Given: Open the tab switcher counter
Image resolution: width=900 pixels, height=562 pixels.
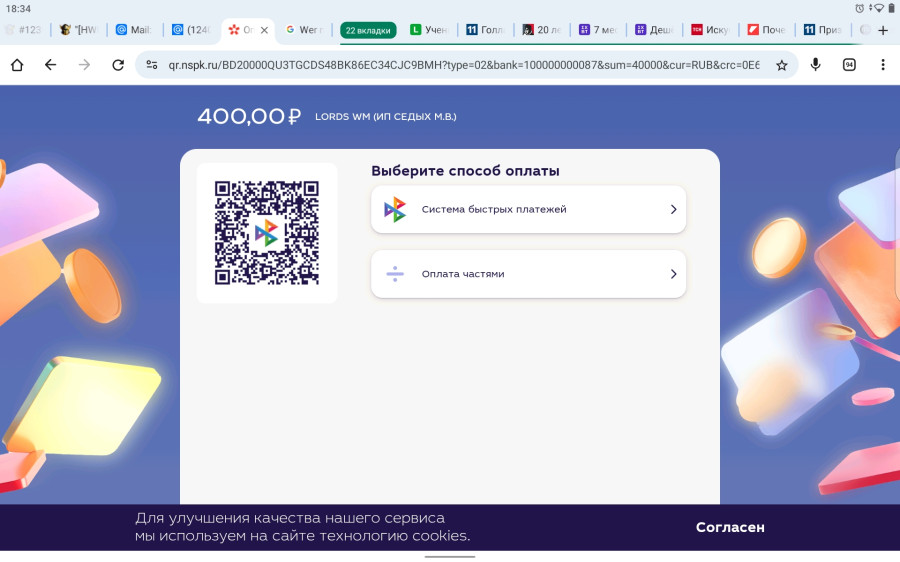Looking at the screenshot, I should 849,65.
